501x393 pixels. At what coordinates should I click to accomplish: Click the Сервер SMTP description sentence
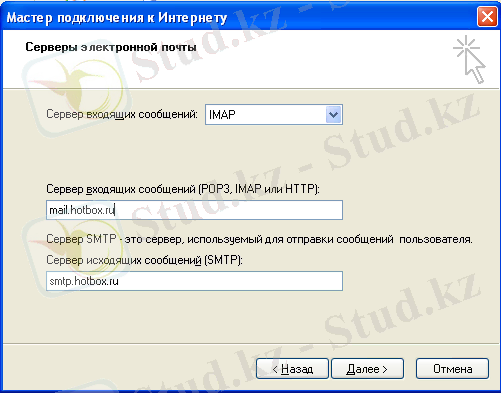(259, 239)
